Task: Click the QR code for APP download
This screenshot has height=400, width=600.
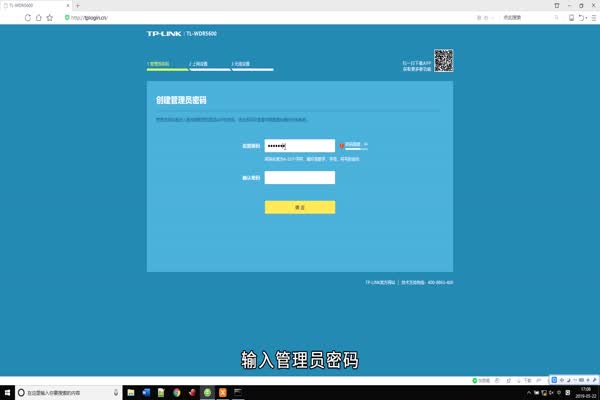Action: 443,60
